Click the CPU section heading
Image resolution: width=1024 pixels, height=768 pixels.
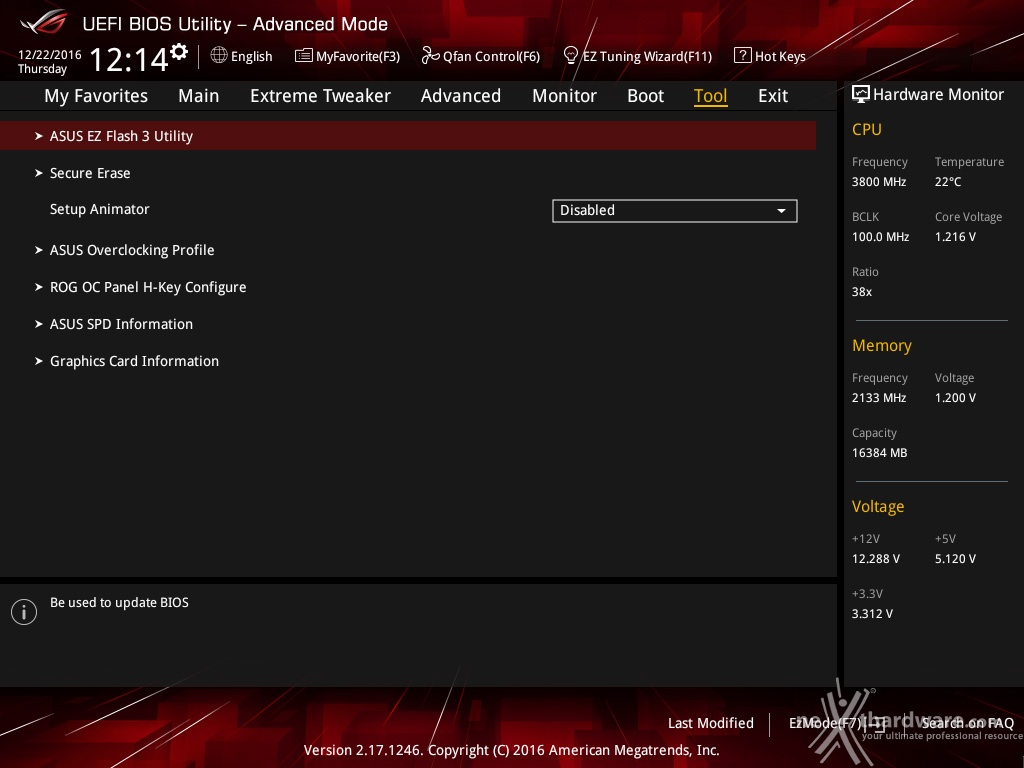point(867,129)
